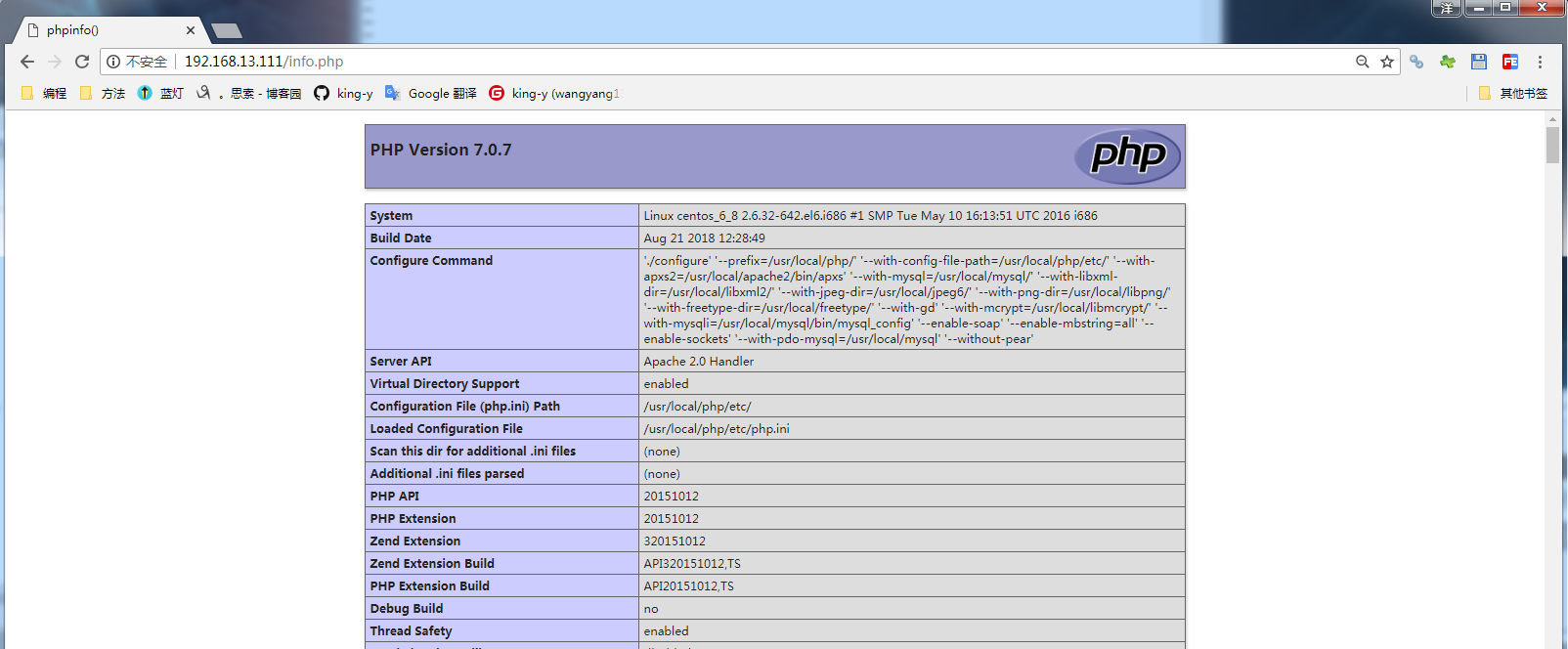
Task: Click the window's 洋 input method button
Action: [x=1447, y=8]
